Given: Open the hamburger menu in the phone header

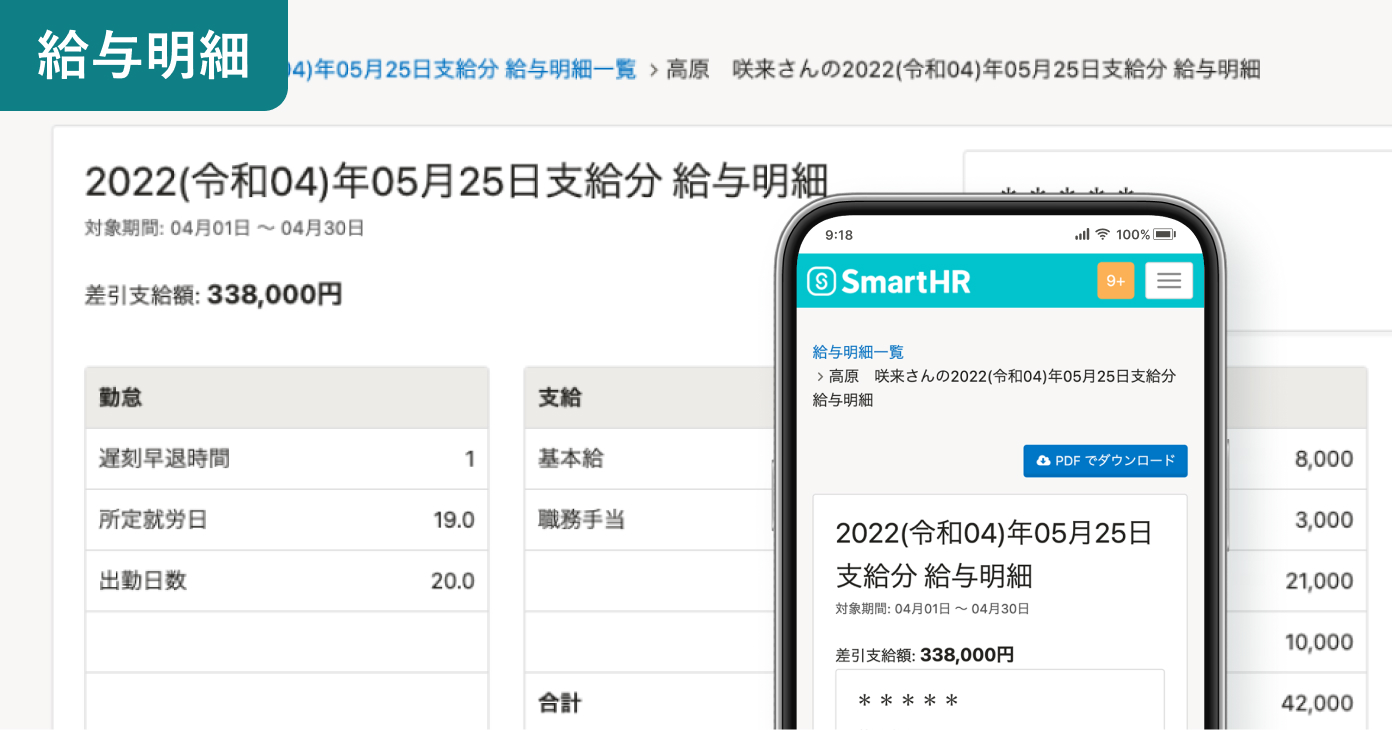Looking at the screenshot, I should tap(1168, 281).
